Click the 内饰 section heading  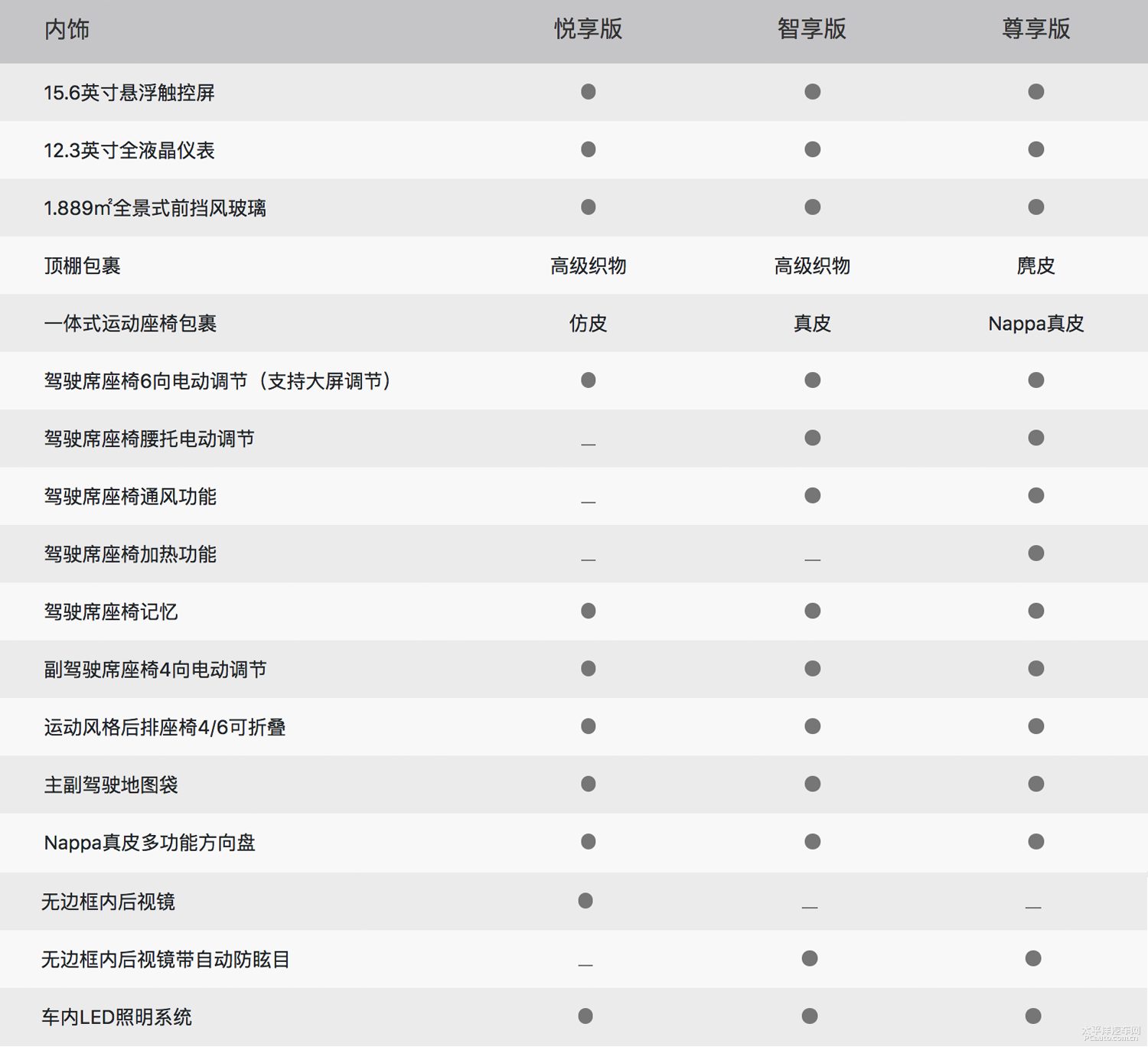click(x=67, y=29)
